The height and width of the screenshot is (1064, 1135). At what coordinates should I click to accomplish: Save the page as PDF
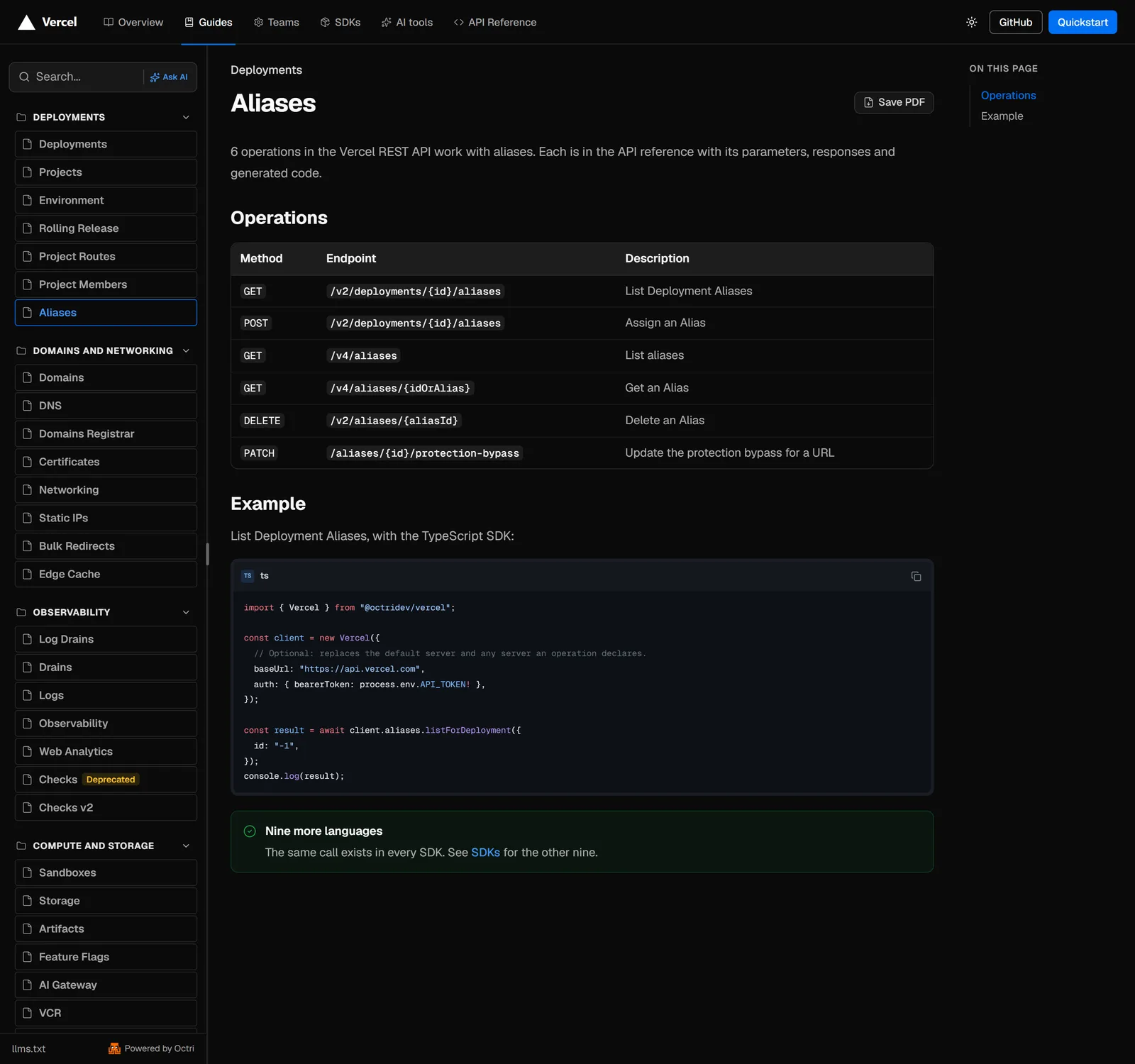click(x=894, y=102)
